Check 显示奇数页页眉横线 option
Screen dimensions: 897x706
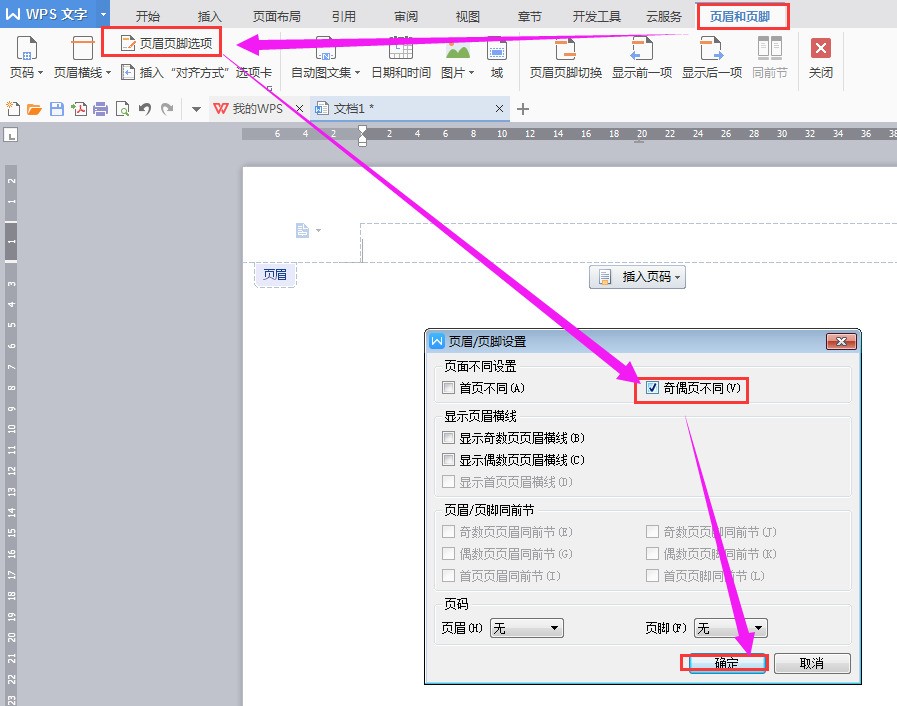click(448, 436)
